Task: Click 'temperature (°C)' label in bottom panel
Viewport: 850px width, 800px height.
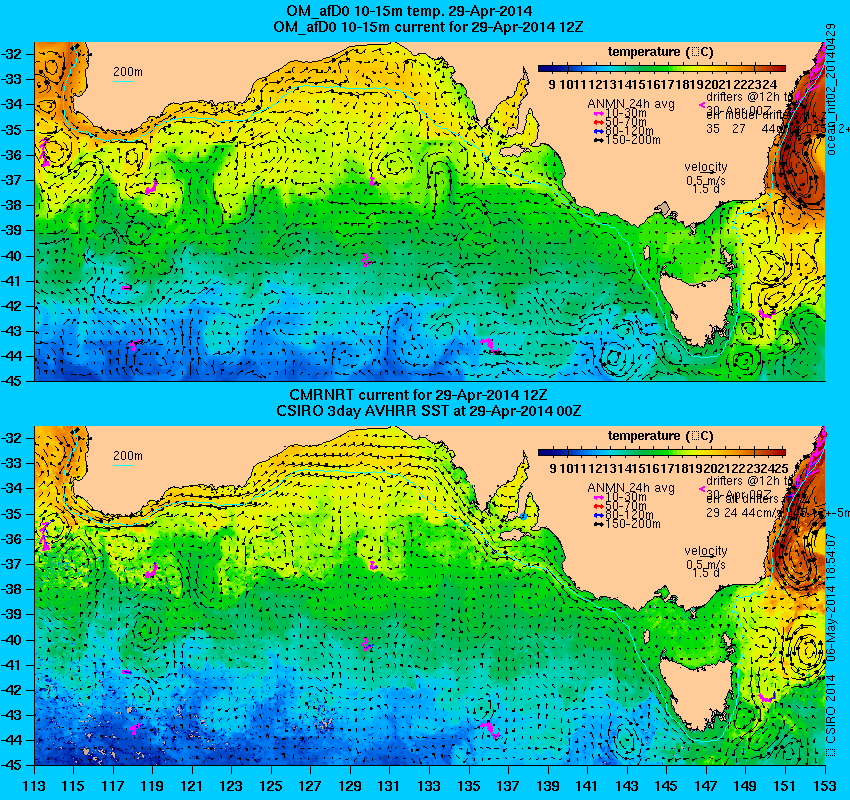Action: tap(660, 436)
